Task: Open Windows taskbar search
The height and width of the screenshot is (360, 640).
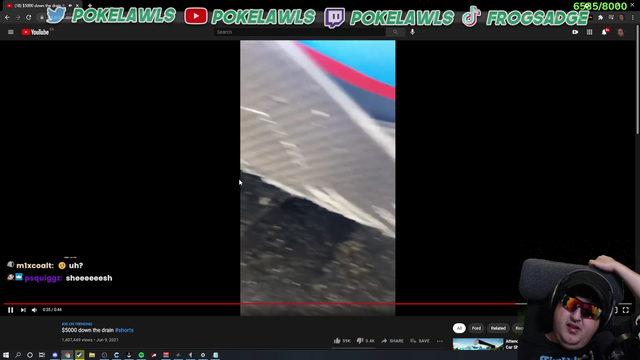Action: pyautogui.click(x=18, y=355)
